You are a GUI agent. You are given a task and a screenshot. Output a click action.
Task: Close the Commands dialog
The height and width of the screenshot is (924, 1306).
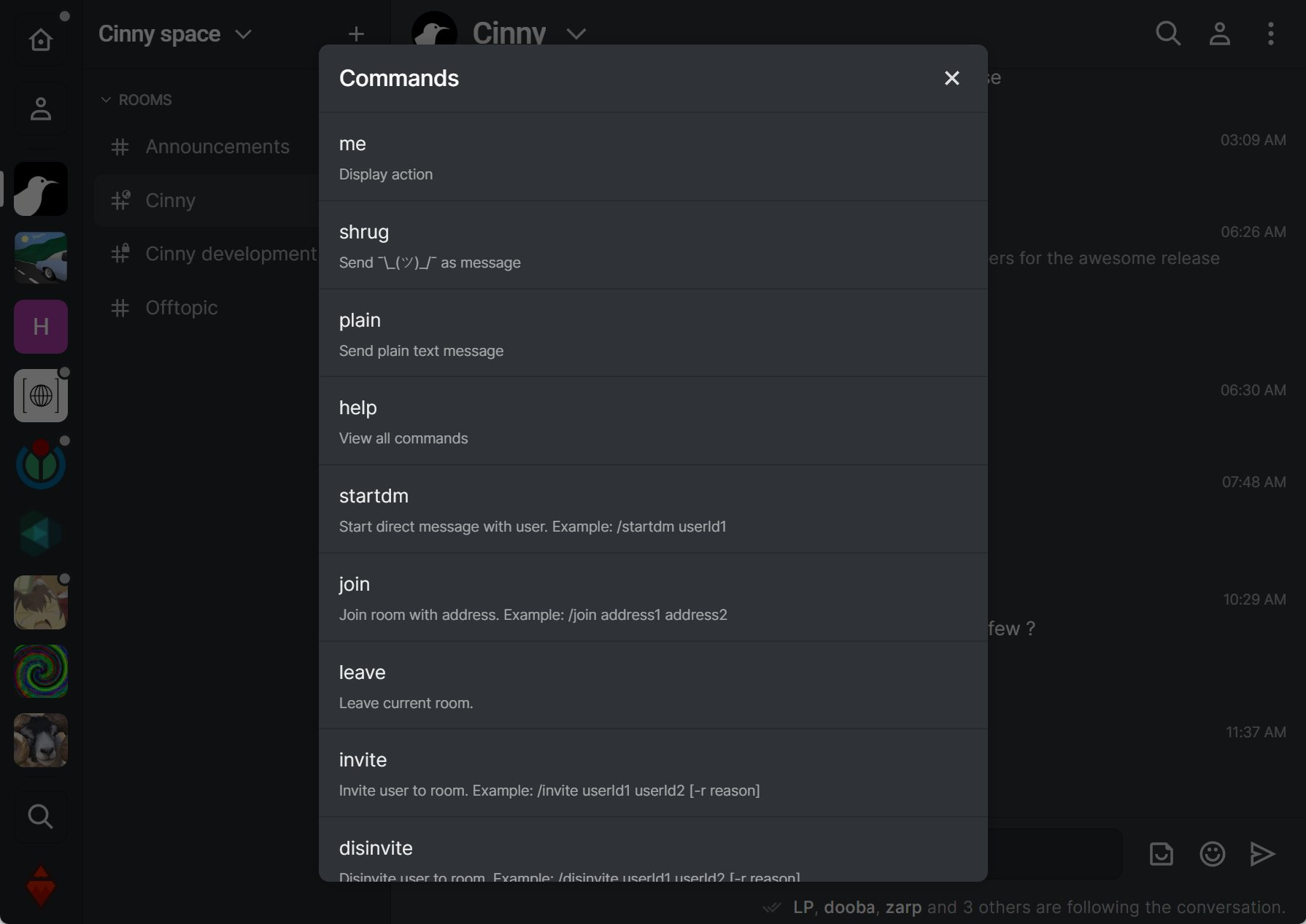(951, 78)
